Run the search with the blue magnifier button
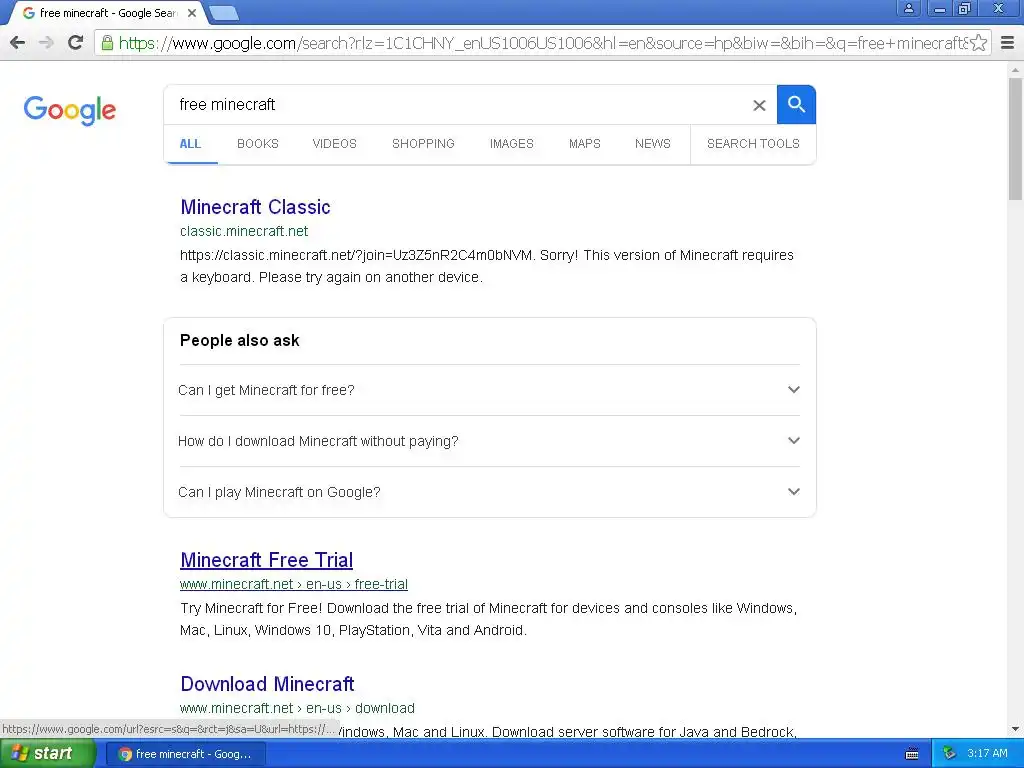Screen dimensions: 1024x768 point(796,104)
